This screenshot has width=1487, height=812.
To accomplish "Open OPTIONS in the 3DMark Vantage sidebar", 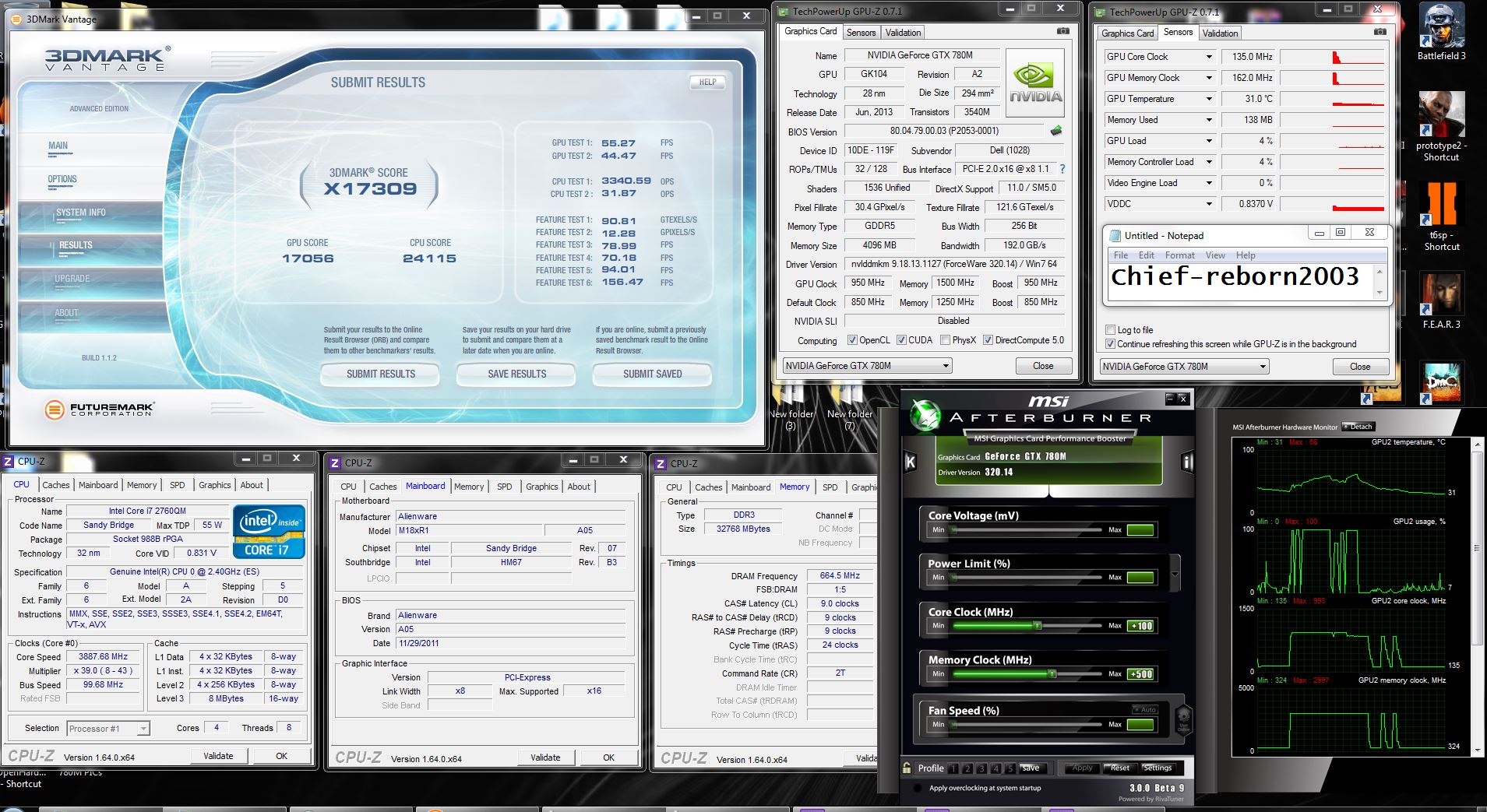I will 62,179.
